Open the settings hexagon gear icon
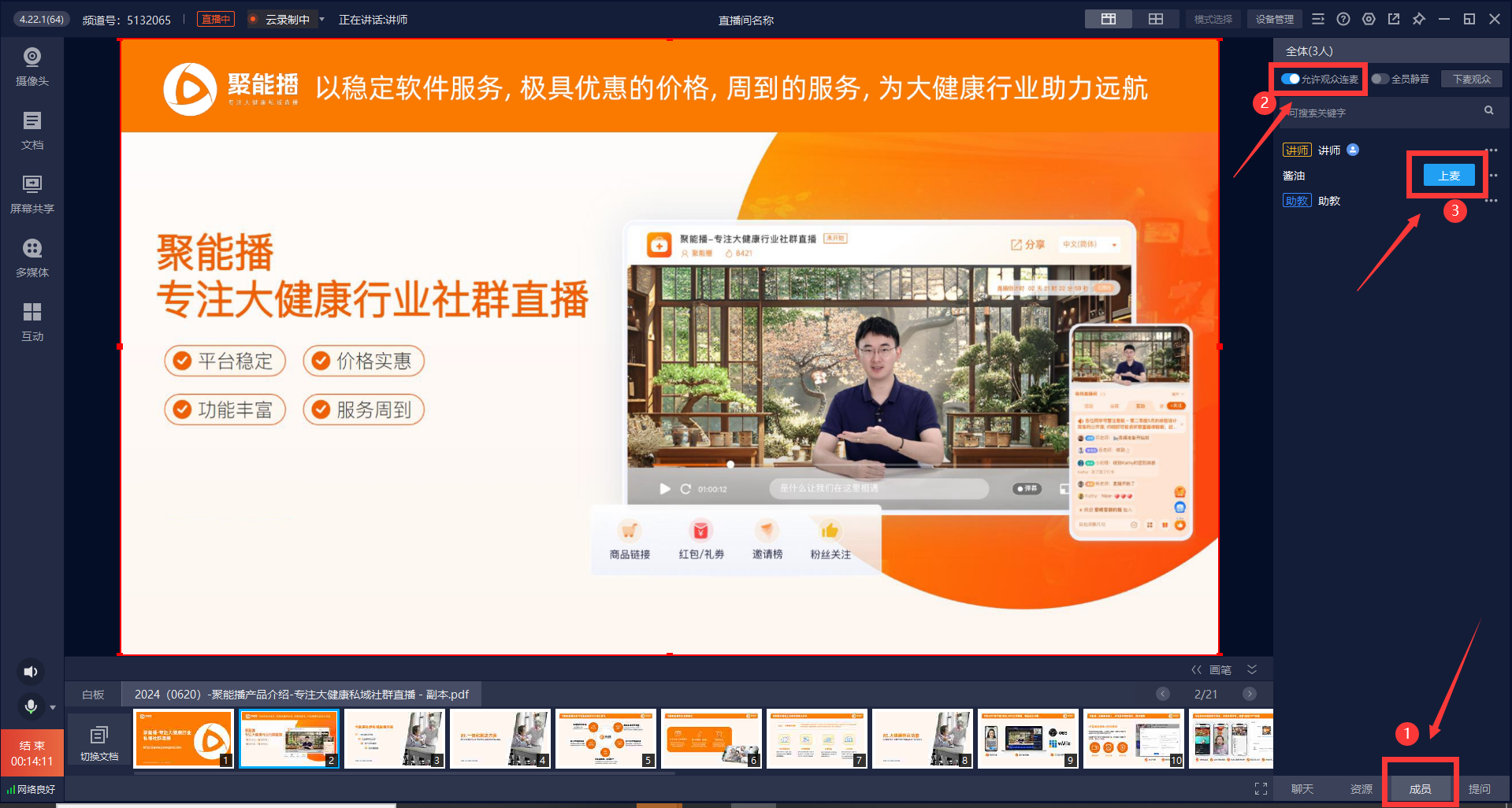Screen dimensions: 1512x808 click(1369, 19)
